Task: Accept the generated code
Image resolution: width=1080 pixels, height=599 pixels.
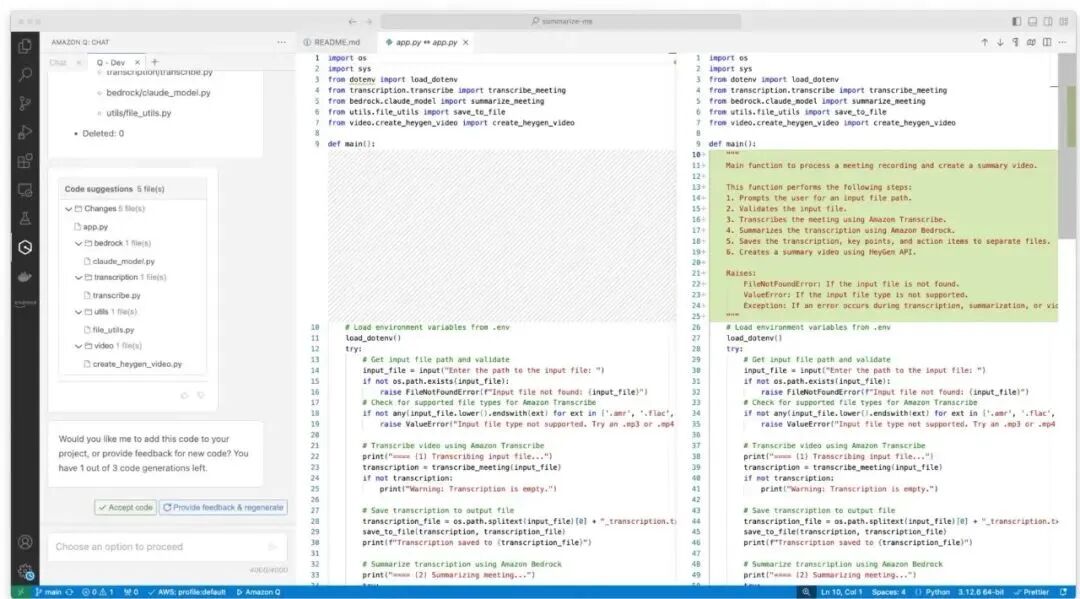Action: point(125,507)
